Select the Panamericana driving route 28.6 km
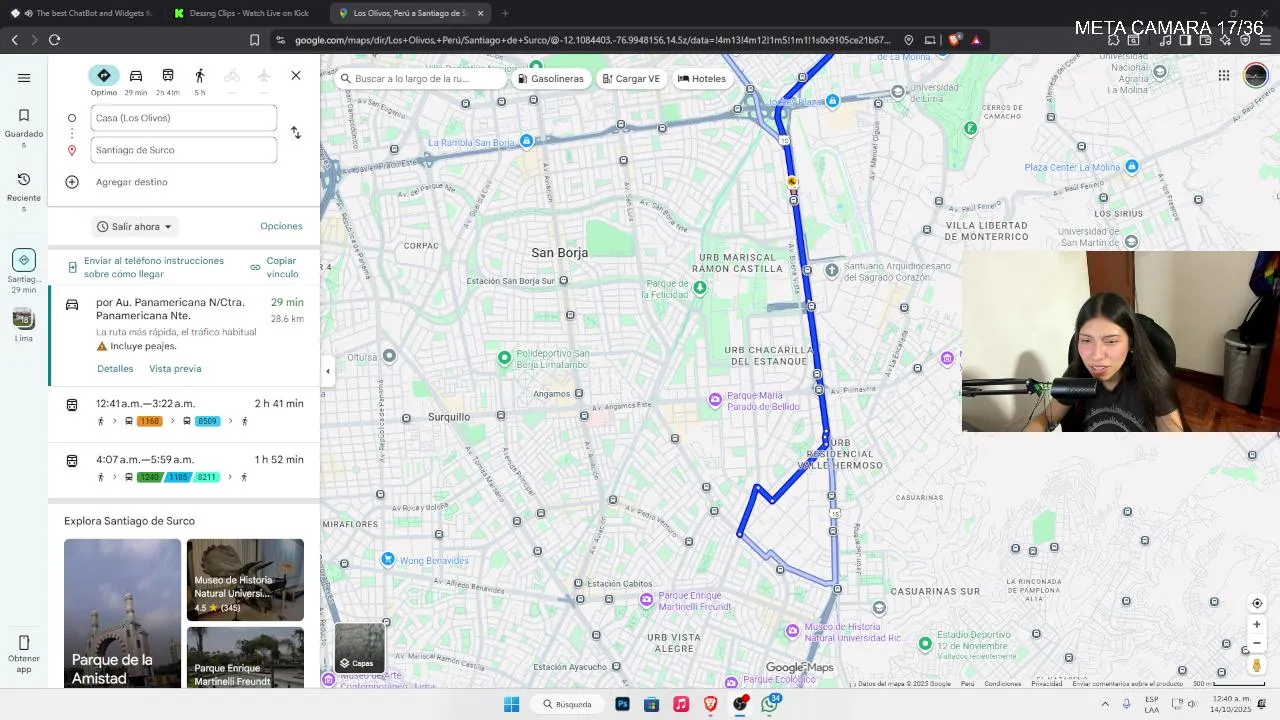 (185, 336)
